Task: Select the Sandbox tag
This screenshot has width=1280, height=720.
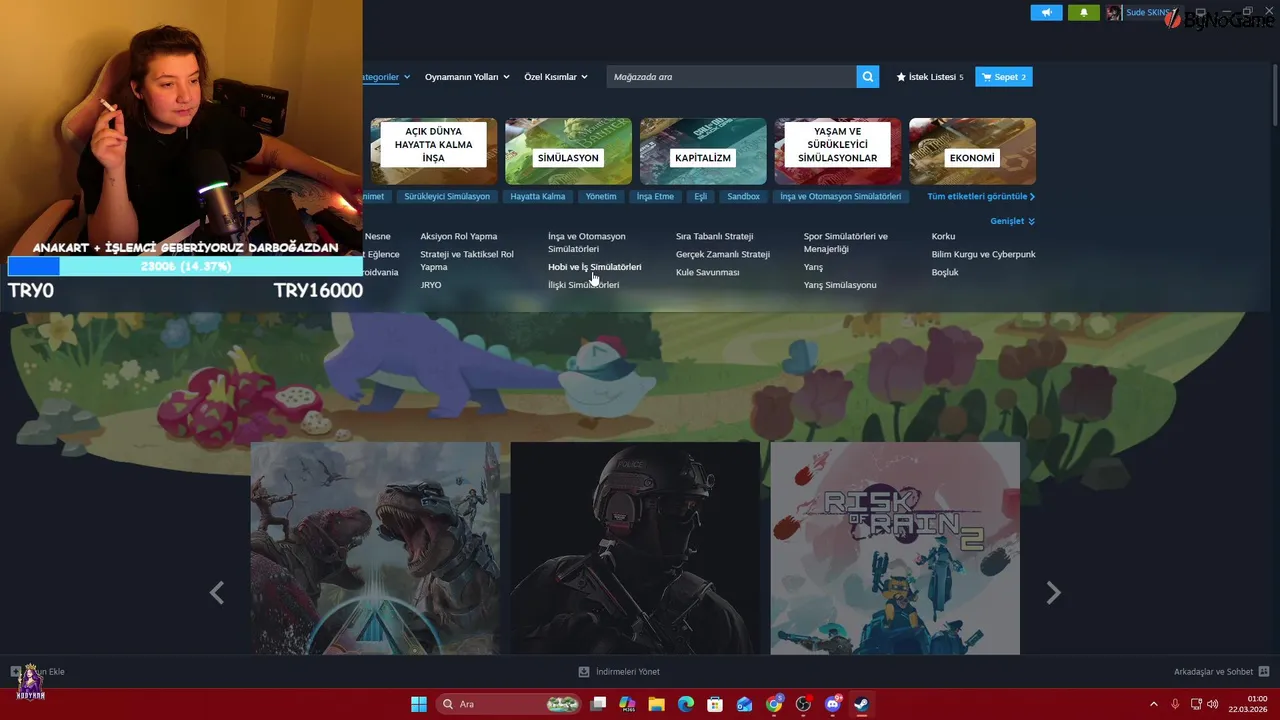Action: click(743, 196)
